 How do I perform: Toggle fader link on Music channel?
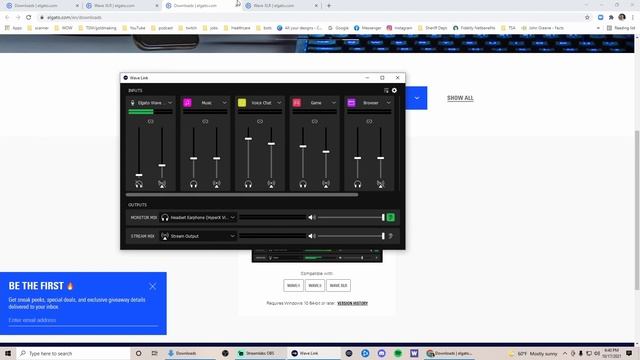pyautogui.click(x=205, y=122)
